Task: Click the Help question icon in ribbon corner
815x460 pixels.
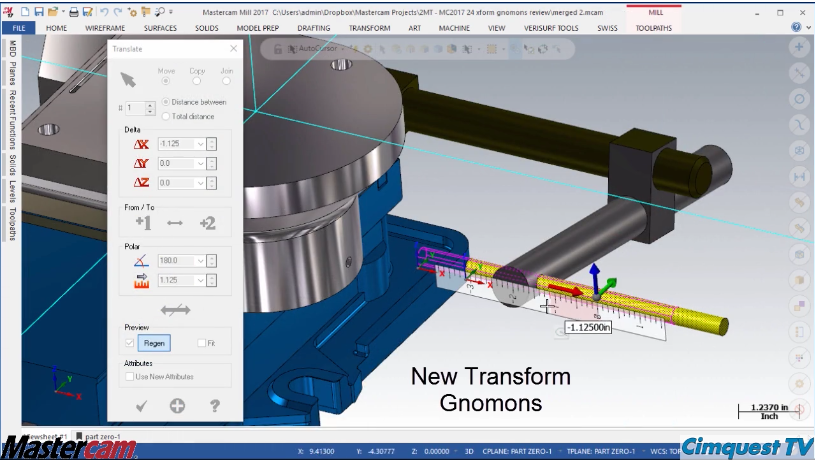Action: click(x=796, y=27)
